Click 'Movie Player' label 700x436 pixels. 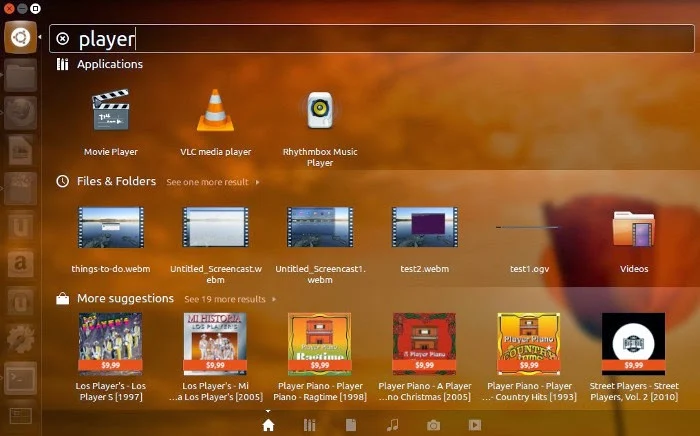[x=111, y=152]
